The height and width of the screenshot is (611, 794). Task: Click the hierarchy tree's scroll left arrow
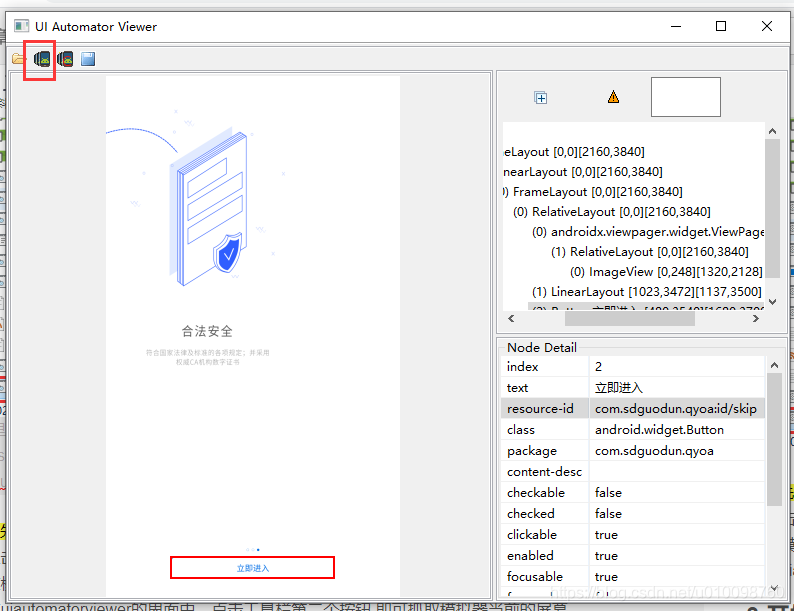pos(511,318)
